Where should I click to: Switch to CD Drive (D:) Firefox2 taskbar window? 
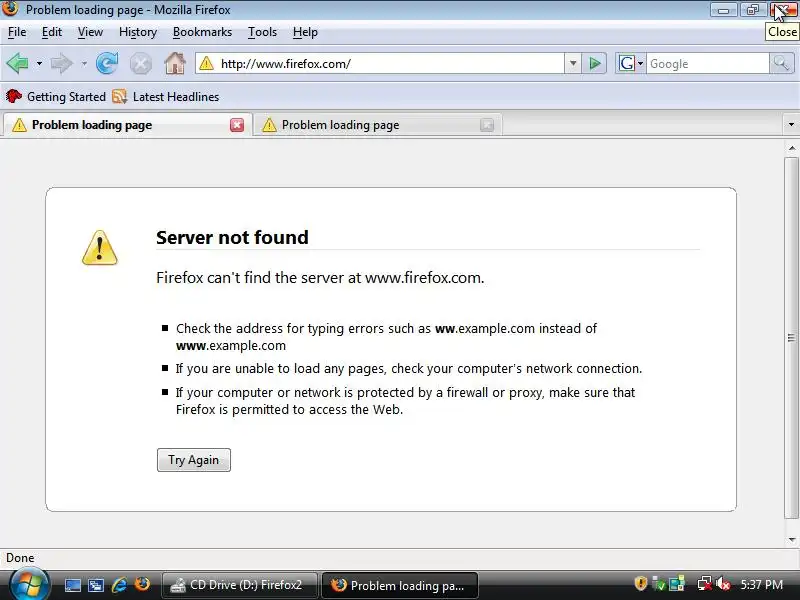(x=239, y=585)
